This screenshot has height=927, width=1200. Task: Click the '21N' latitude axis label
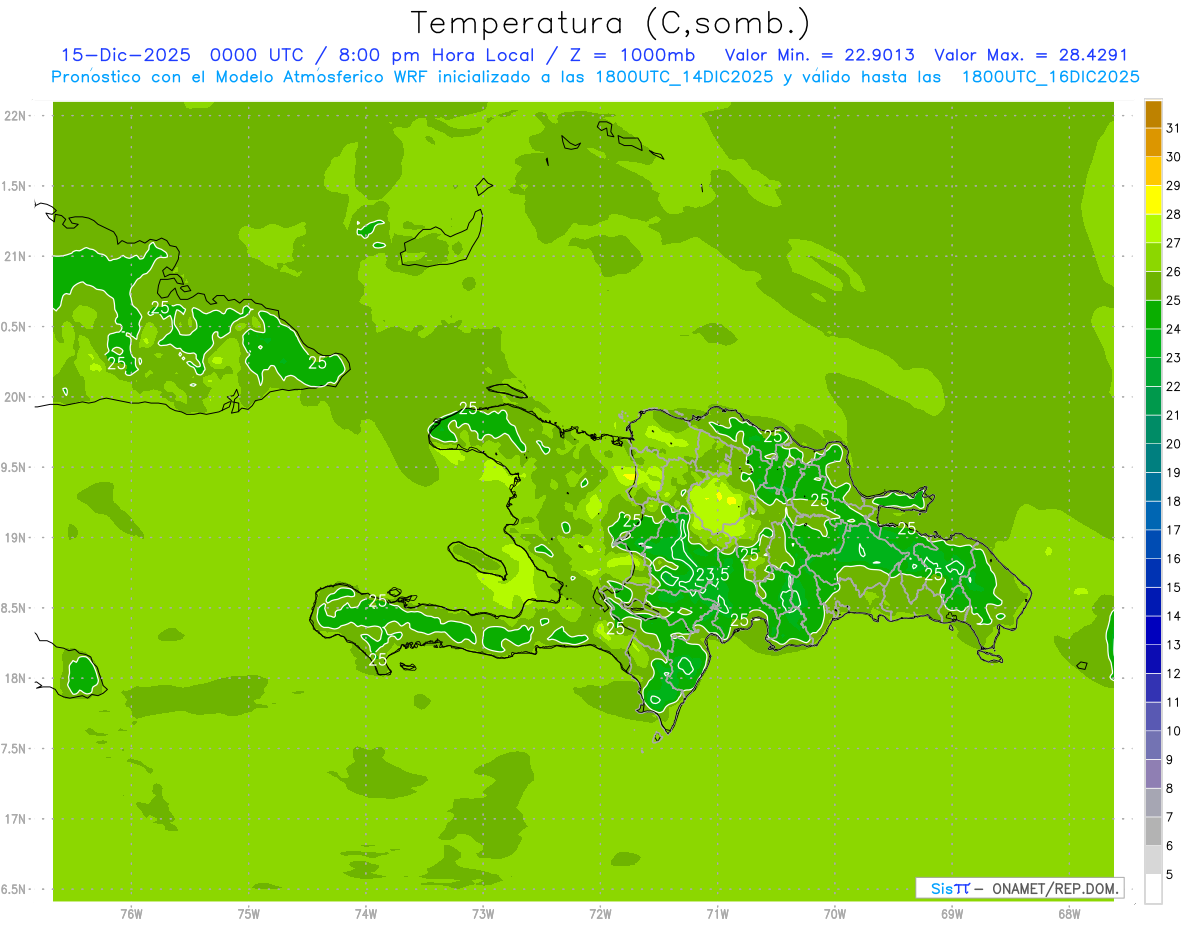(15, 256)
